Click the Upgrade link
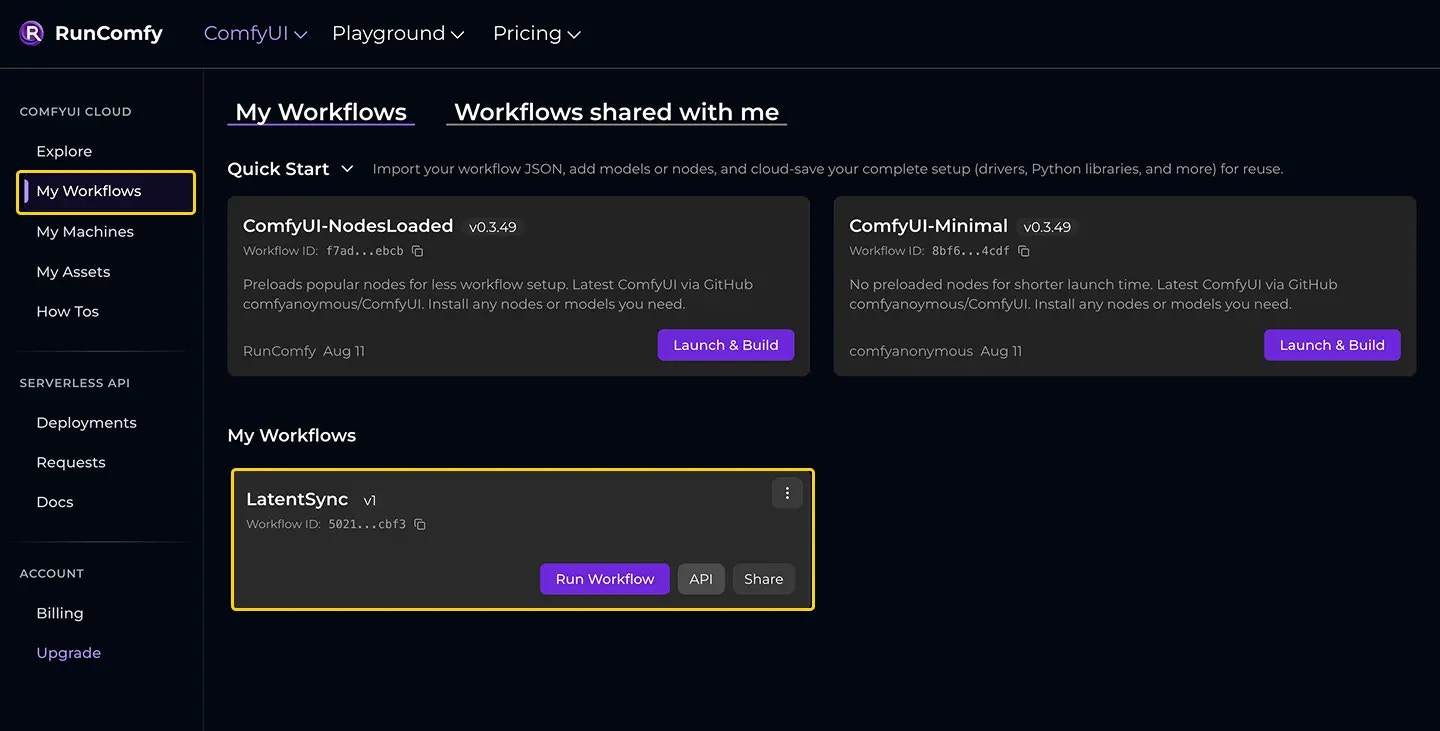 point(68,653)
